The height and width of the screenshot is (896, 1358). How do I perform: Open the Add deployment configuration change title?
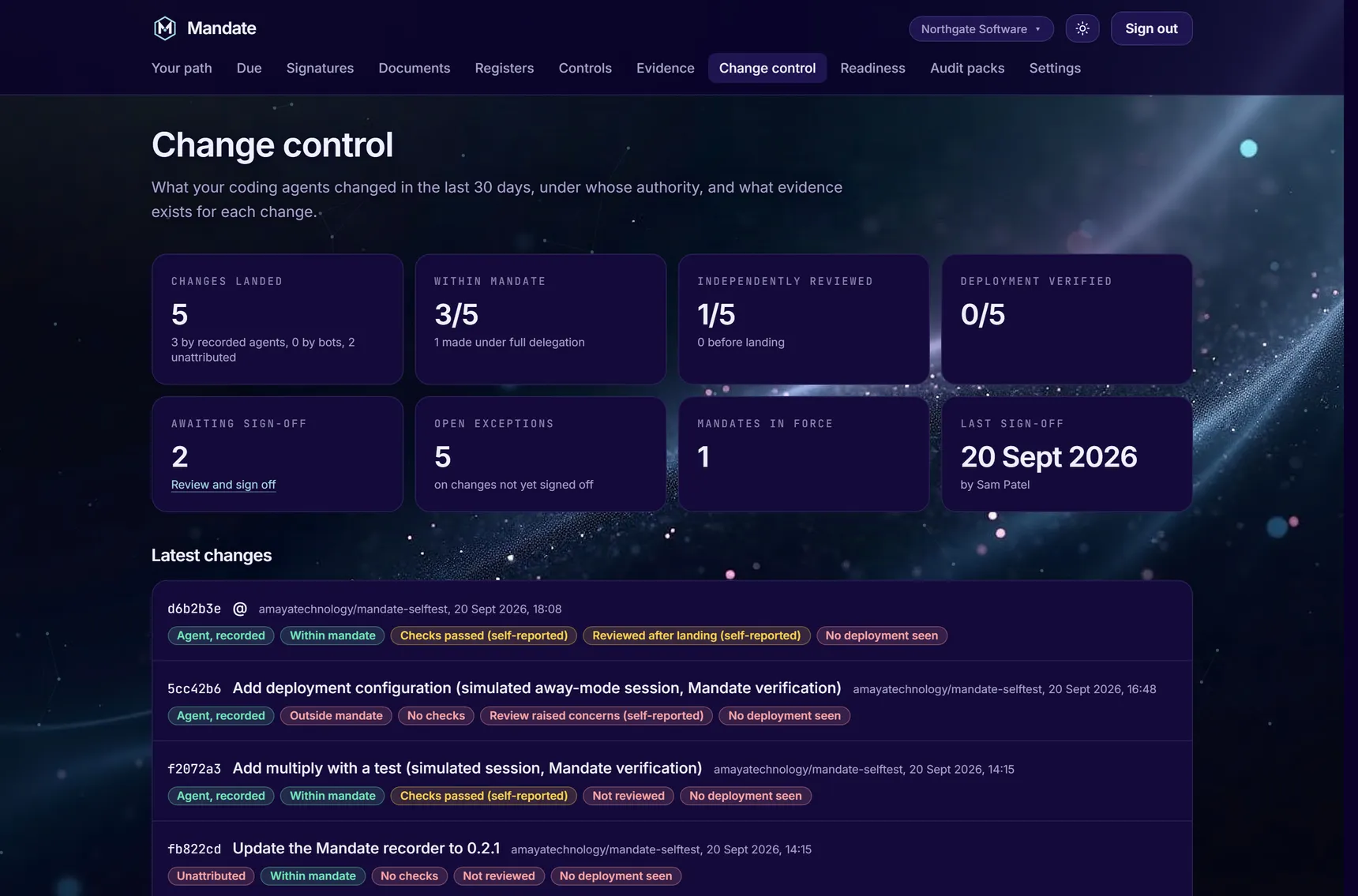point(537,688)
